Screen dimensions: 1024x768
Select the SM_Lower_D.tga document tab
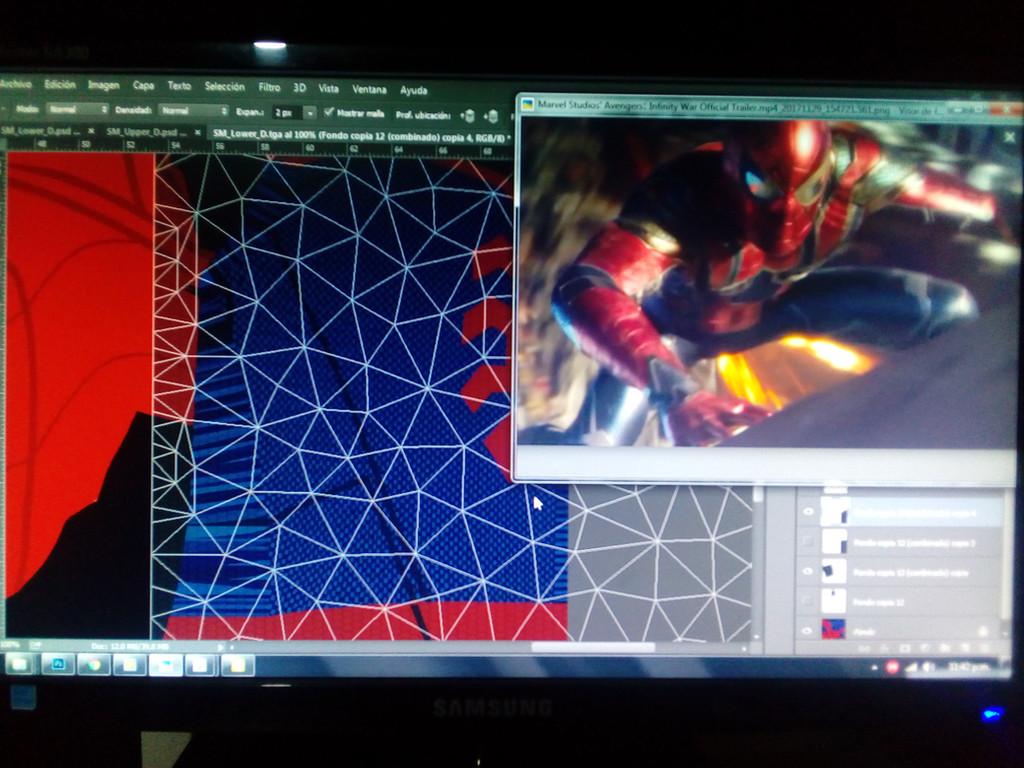[360, 136]
